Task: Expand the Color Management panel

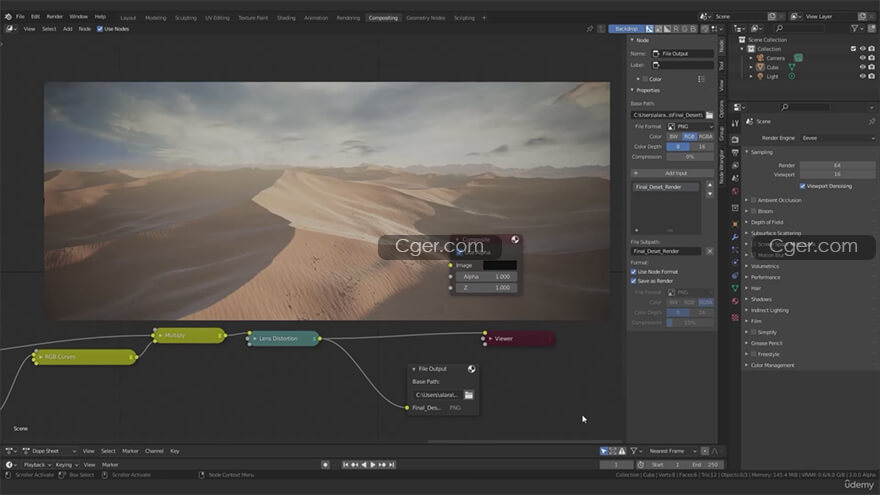Action: point(772,365)
